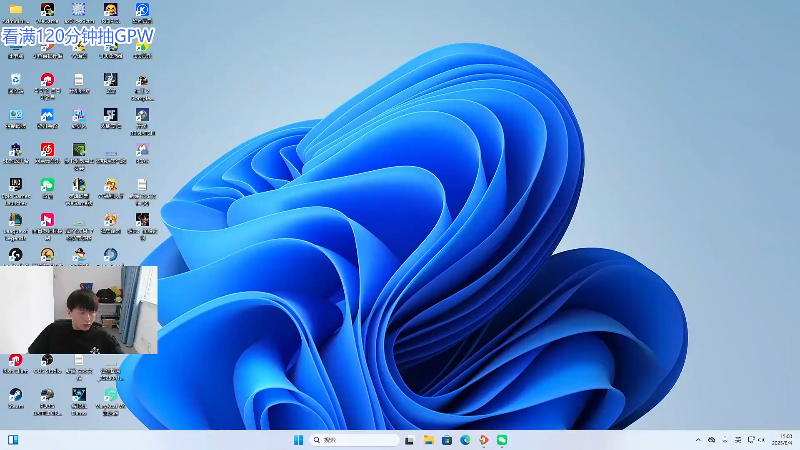Launch the Logitech G HUB shortcut
Image resolution: width=800 pixels, height=450 pixels.
coord(15,255)
